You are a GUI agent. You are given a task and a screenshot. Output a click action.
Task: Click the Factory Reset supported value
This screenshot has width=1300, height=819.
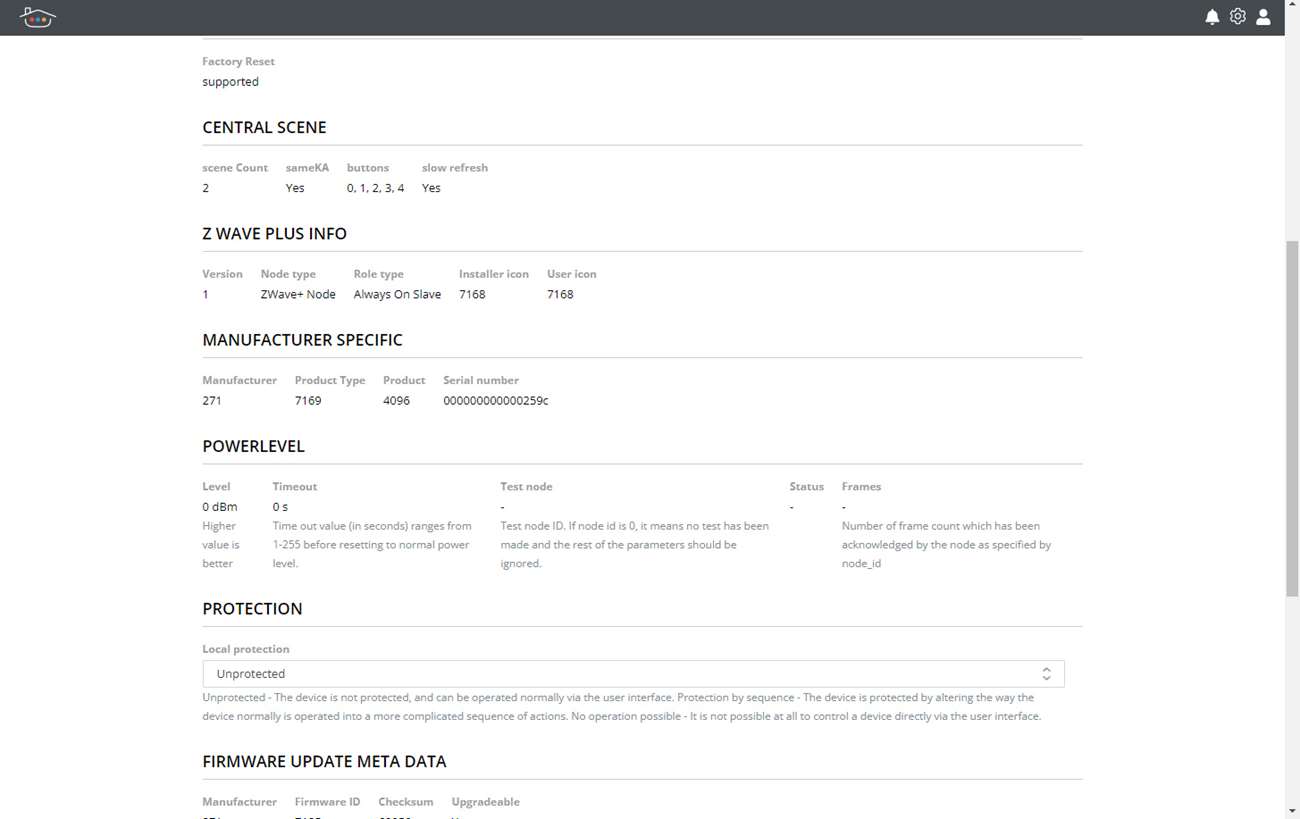230,82
